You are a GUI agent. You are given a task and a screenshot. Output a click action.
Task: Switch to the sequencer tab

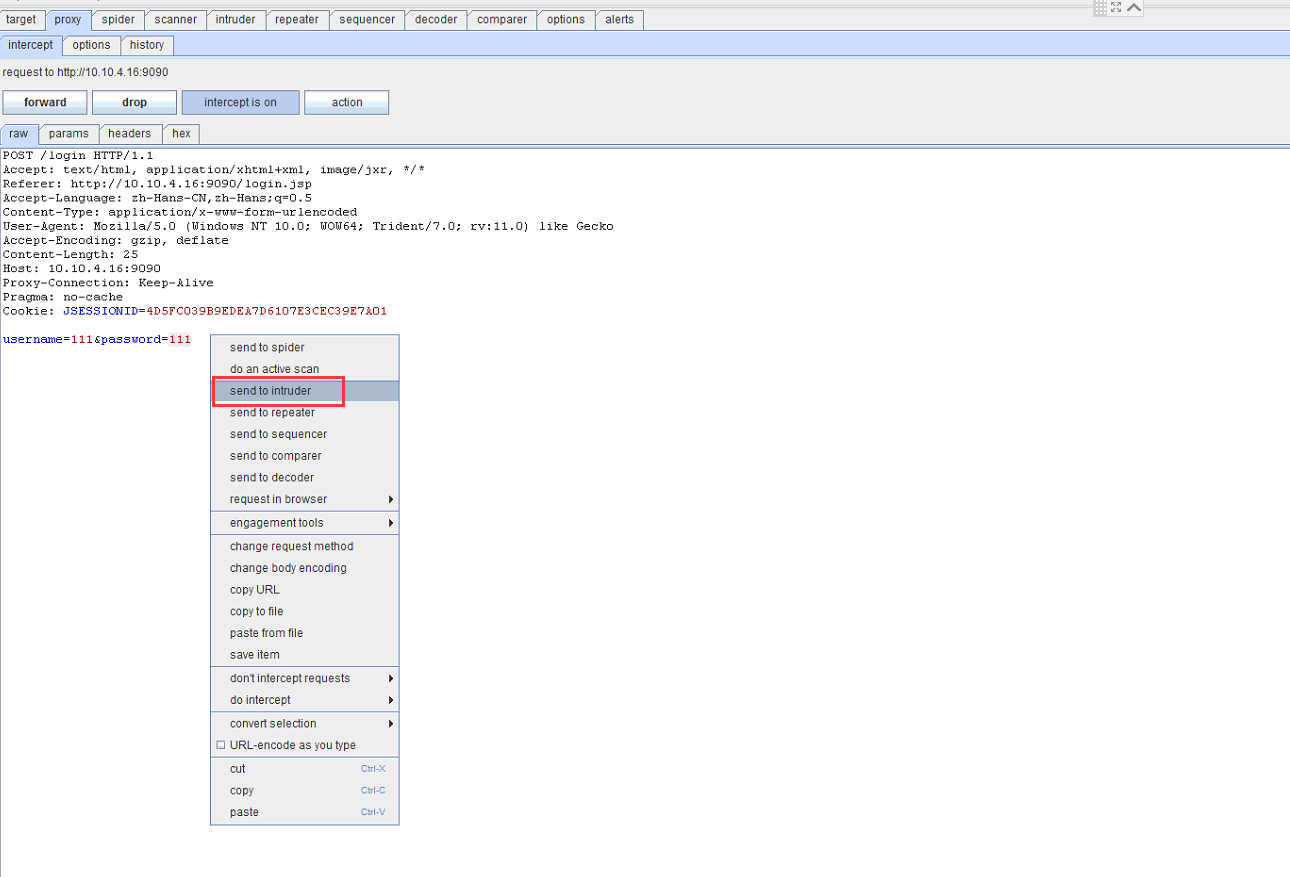pos(367,20)
